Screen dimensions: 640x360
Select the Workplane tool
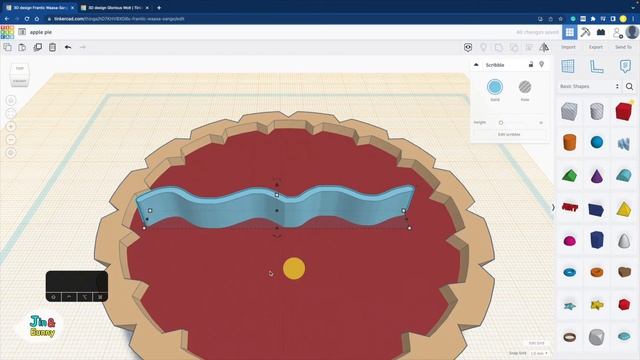click(568, 66)
